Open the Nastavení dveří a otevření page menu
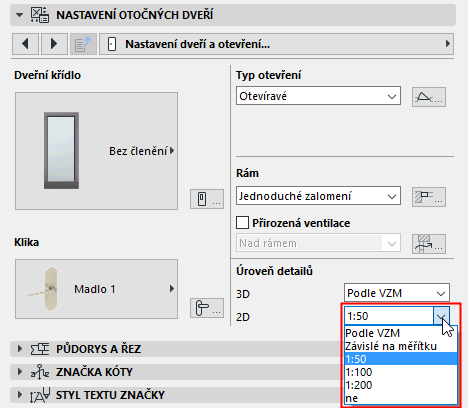Image resolution: width=468 pixels, height=408 pixels. [277, 44]
